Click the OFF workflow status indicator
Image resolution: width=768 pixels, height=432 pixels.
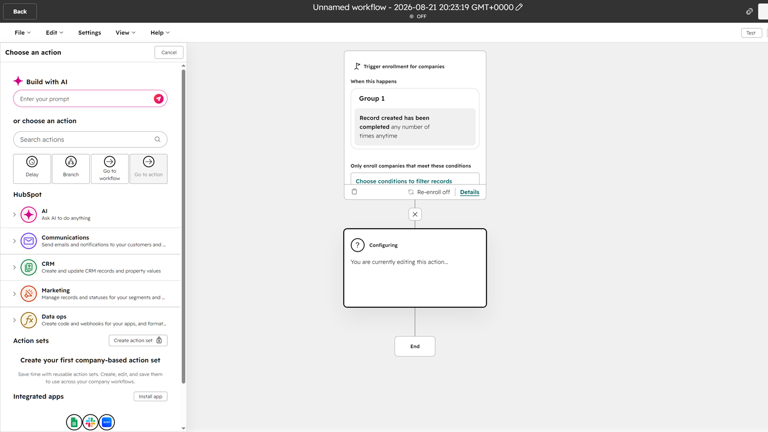418,16
